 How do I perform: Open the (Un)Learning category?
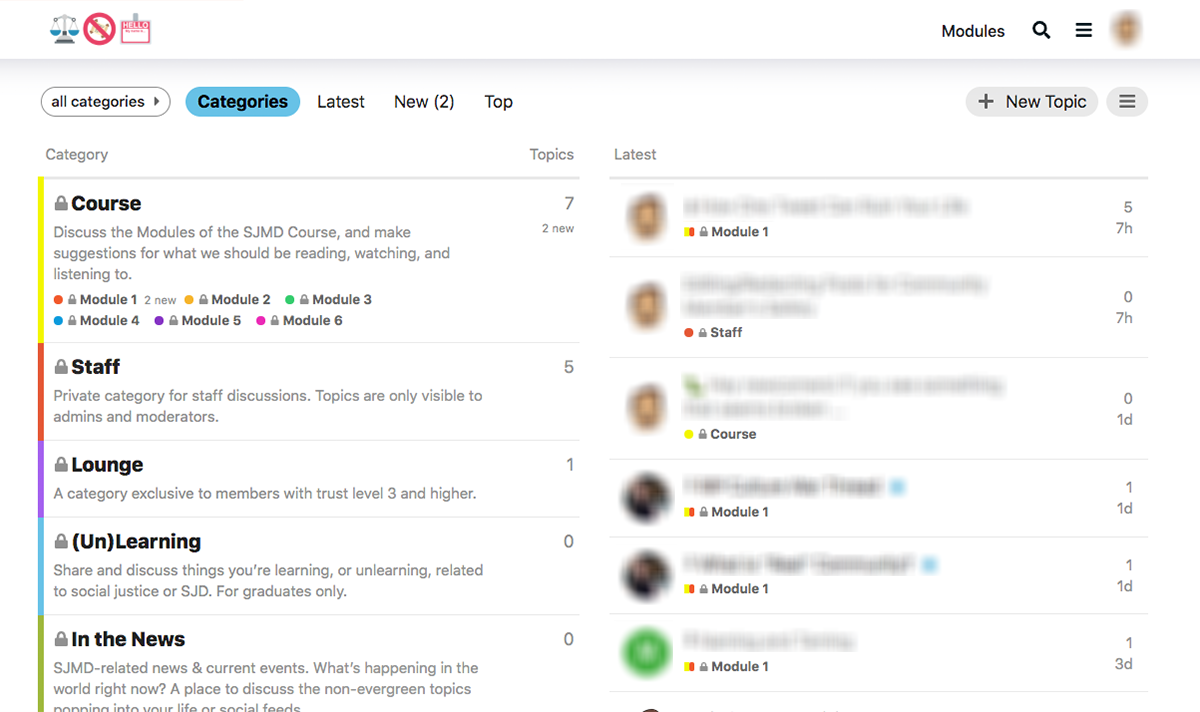pyautogui.click(x=136, y=542)
